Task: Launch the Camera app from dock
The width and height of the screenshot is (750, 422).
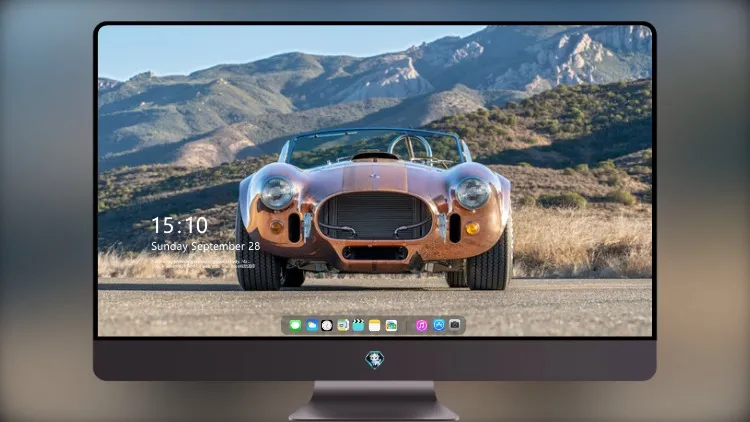Action: (x=455, y=325)
